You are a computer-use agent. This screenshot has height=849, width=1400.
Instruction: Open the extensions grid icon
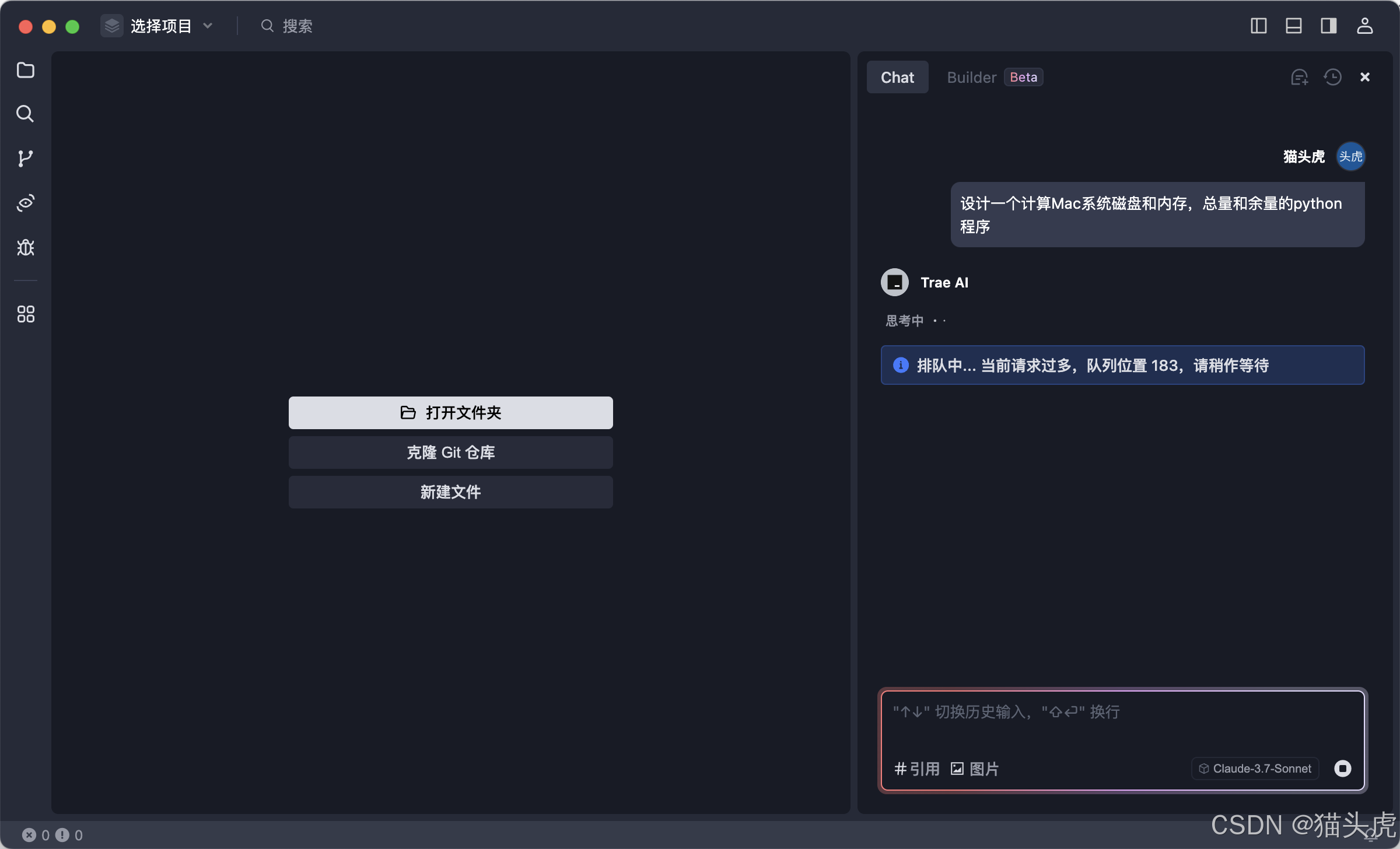coord(25,314)
